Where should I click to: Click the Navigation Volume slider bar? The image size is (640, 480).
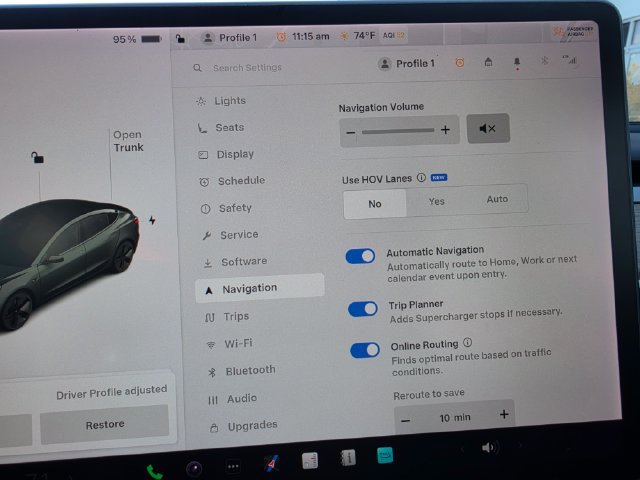tap(398, 131)
